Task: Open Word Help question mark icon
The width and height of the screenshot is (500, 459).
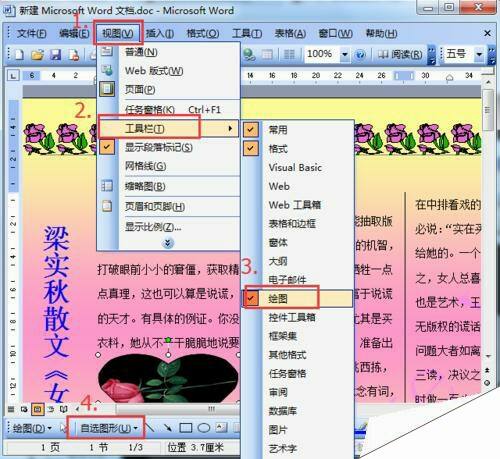Action: [x=360, y=54]
